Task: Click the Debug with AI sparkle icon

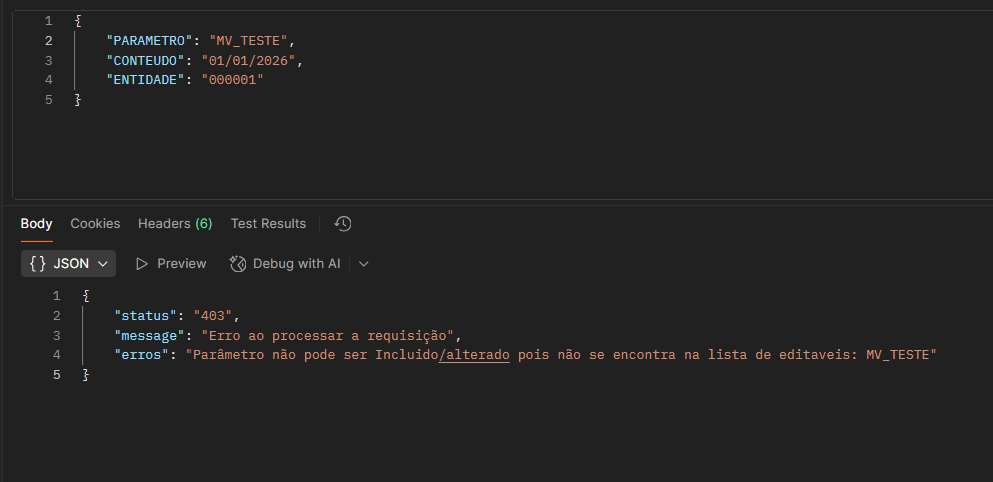Action: (x=238, y=264)
